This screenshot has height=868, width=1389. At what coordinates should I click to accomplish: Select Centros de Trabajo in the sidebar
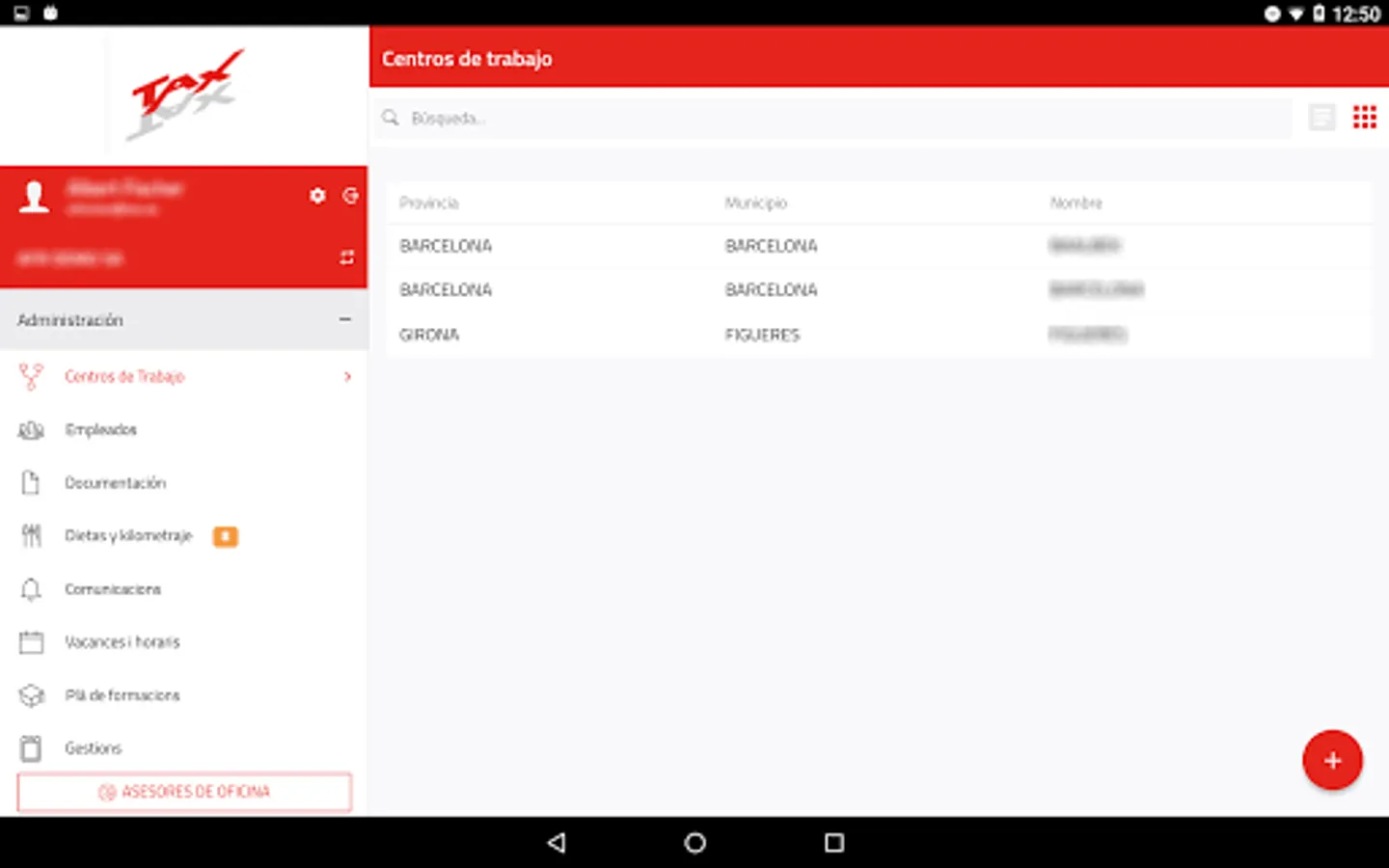pos(124,377)
